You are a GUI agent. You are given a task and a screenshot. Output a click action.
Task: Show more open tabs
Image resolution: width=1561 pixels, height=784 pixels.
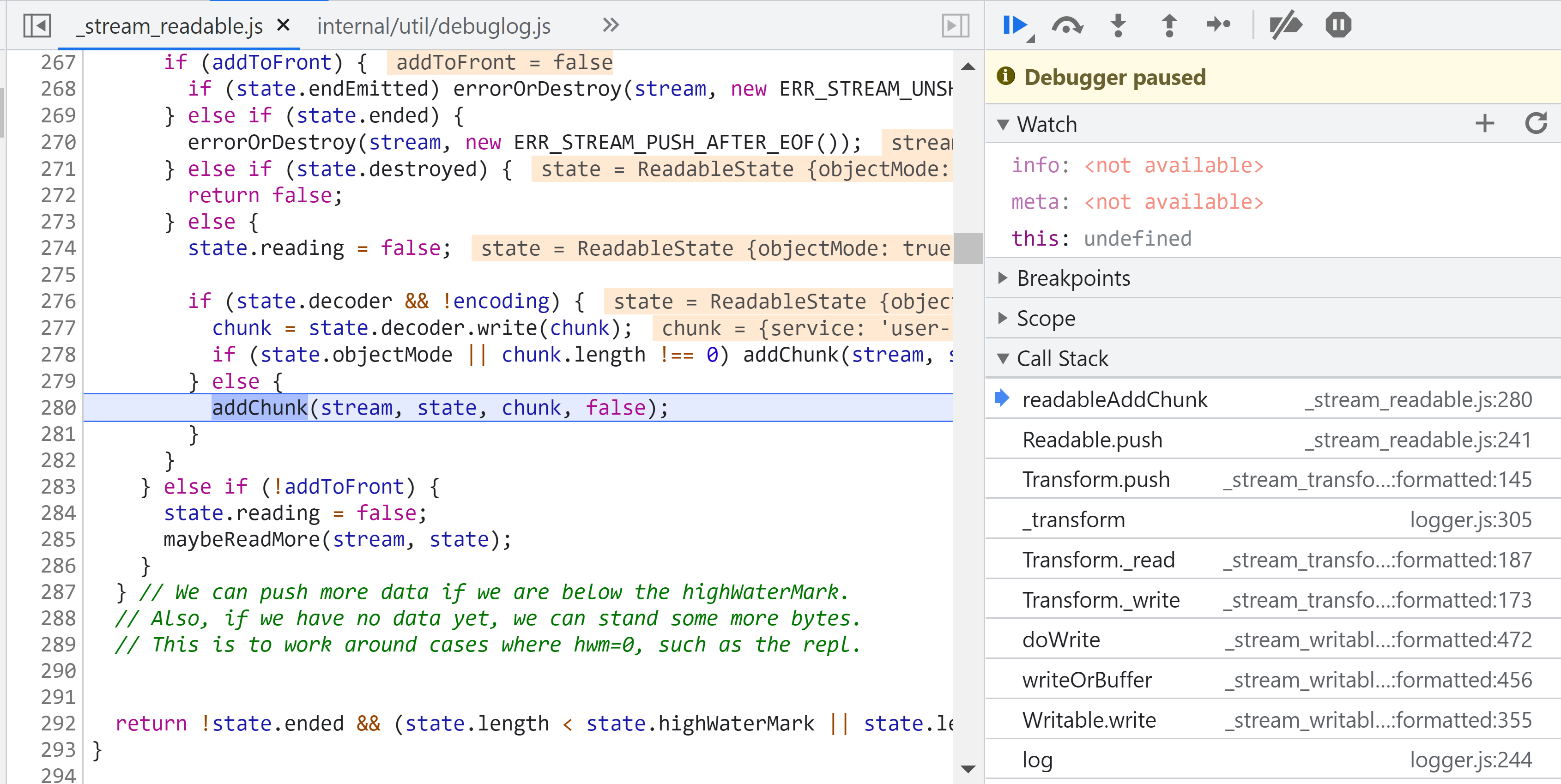pos(611,25)
